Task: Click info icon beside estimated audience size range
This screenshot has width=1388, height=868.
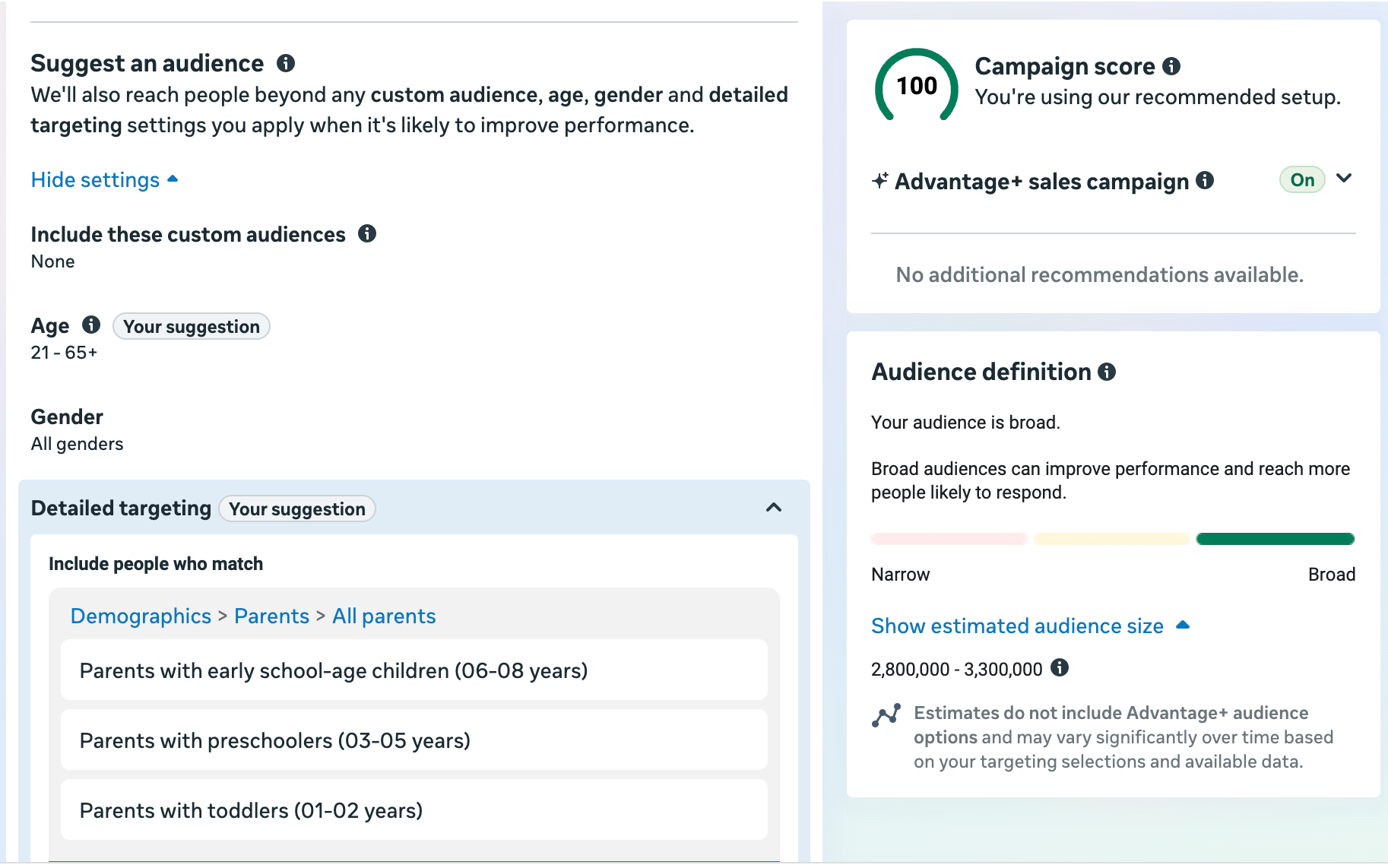Action: pos(1060,668)
